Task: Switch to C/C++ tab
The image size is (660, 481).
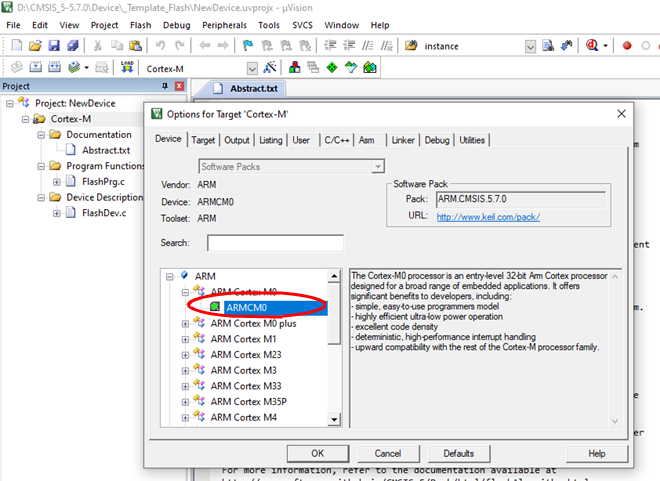Action: point(337,140)
